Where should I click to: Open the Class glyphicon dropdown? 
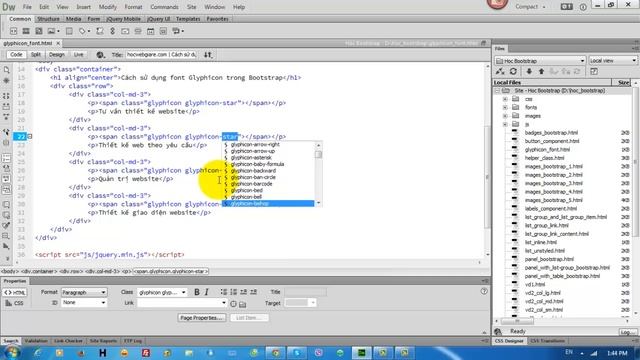tap(162, 292)
